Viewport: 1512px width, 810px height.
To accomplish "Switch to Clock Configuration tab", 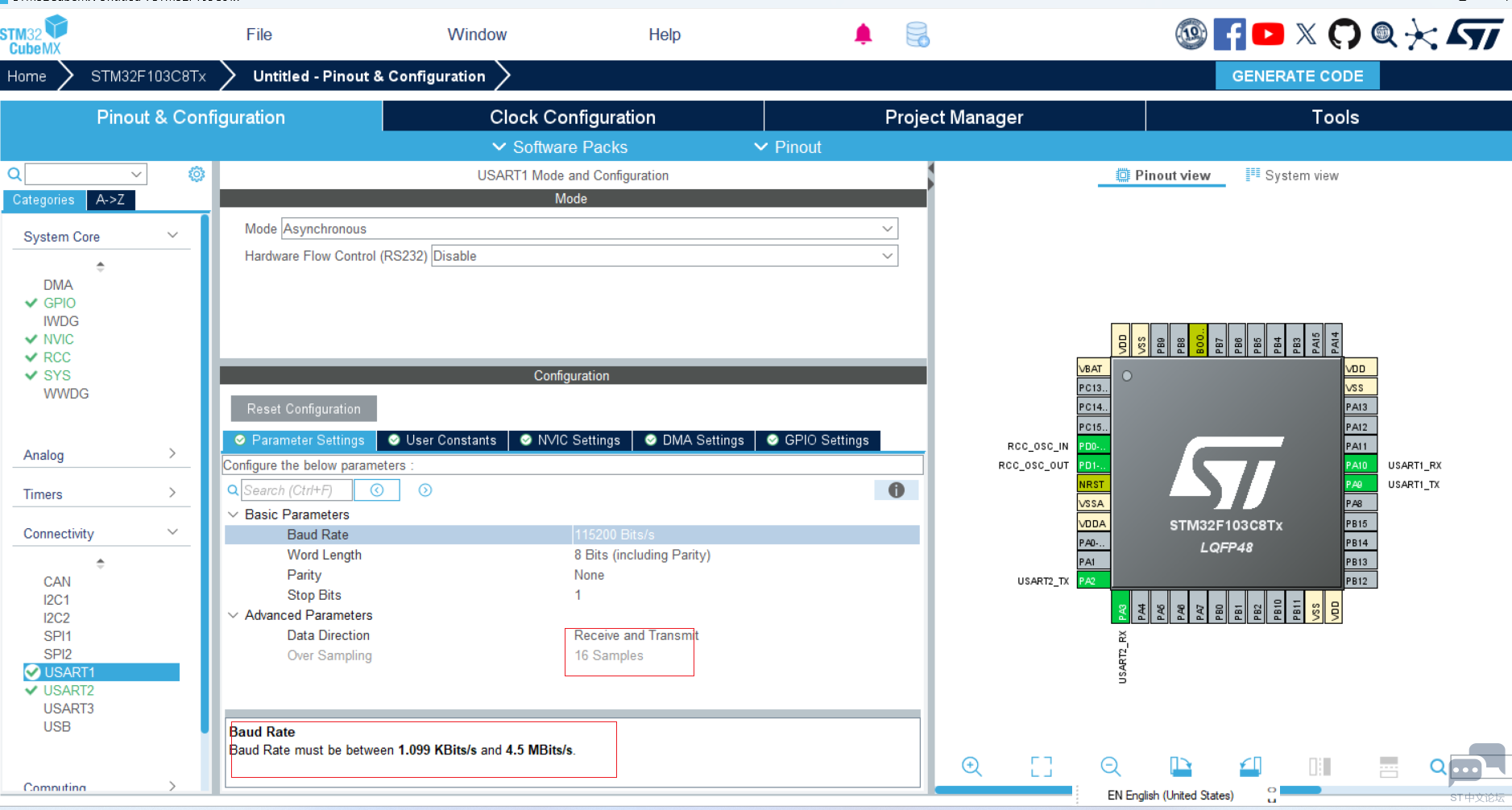I will coord(573,117).
